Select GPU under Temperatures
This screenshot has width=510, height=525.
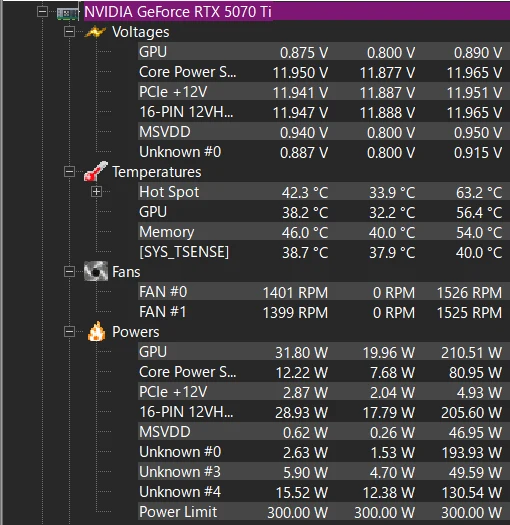tap(153, 212)
